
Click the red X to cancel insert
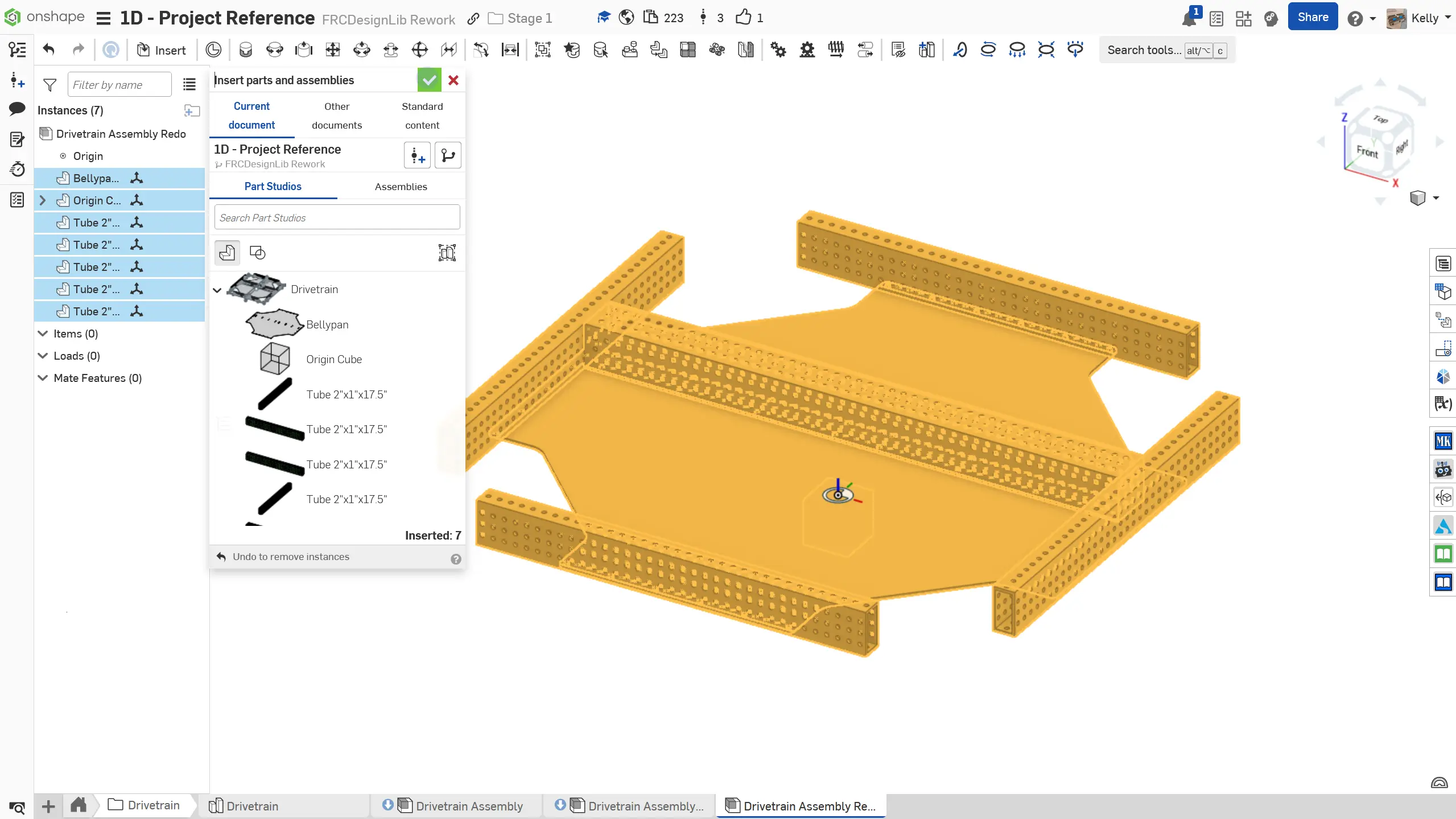coord(453,80)
